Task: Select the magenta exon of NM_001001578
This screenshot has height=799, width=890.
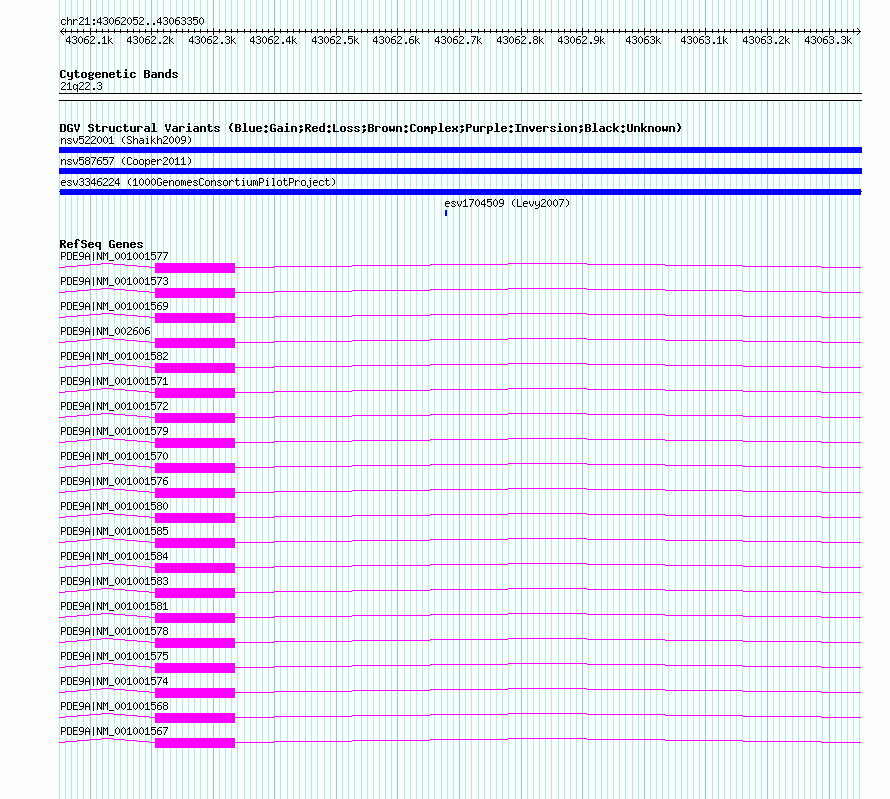Action: 195,642
